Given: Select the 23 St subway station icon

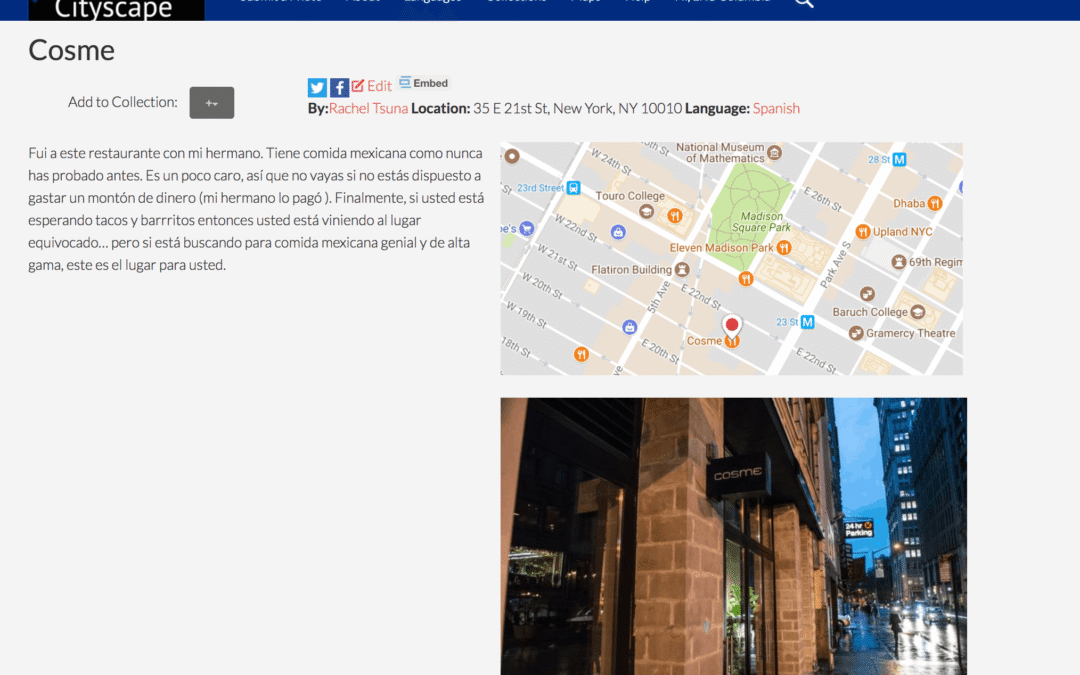Looking at the screenshot, I should 807,322.
